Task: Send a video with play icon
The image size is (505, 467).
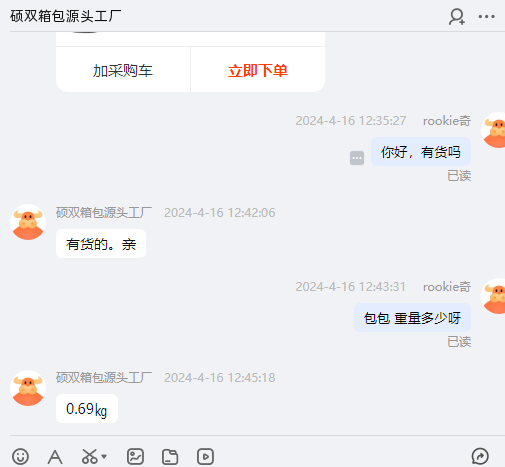Action: [x=205, y=456]
